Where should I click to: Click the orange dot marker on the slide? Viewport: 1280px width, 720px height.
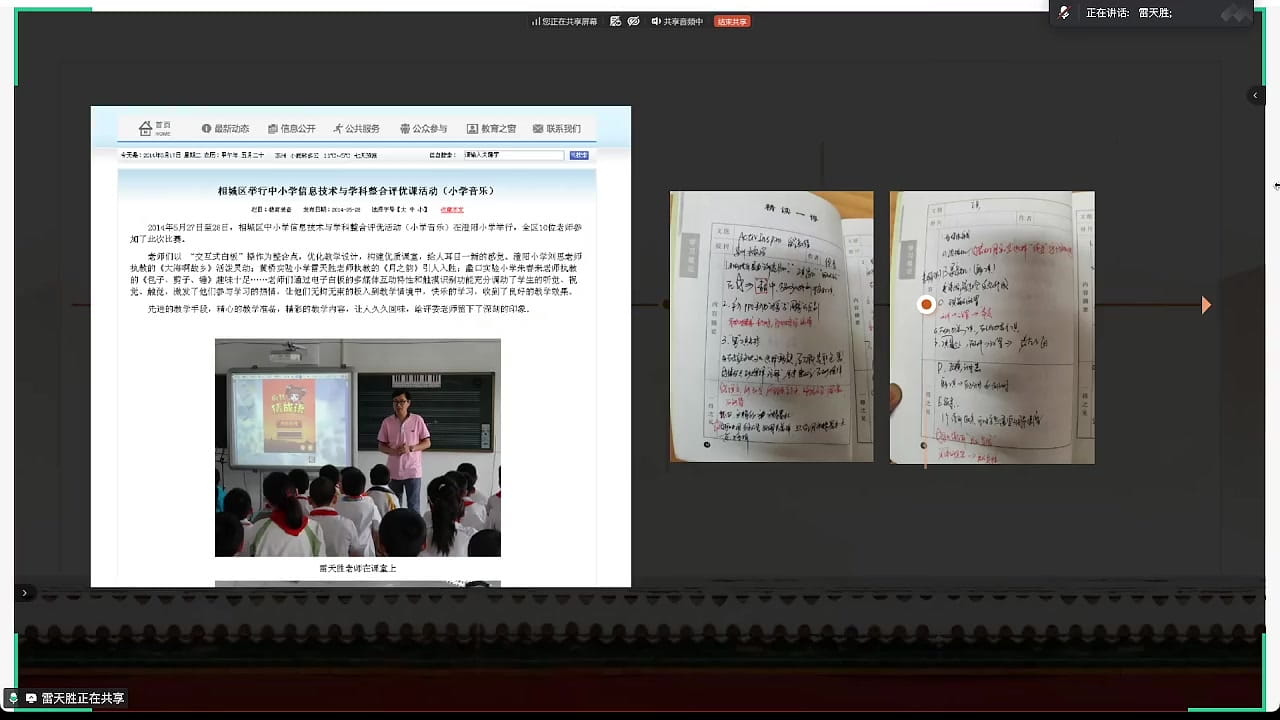[x=927, y=304]
